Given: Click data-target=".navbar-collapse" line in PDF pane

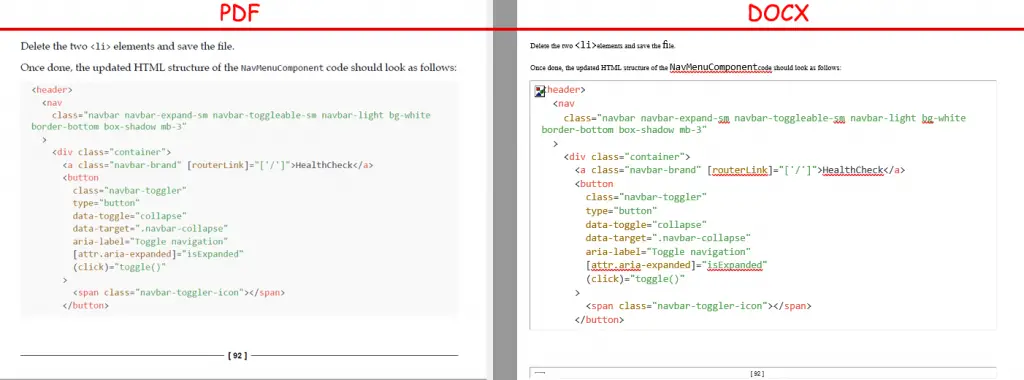Looking at the screenshot, I should click(150, 228).
